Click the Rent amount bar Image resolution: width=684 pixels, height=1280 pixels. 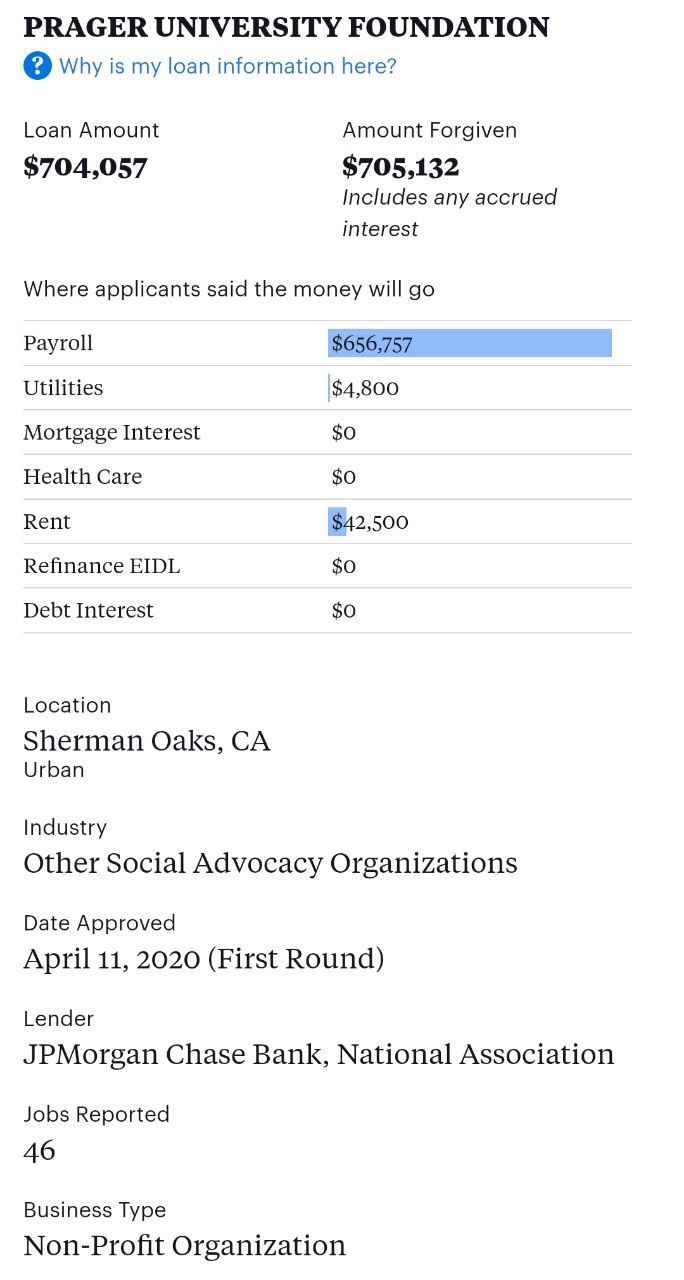[338, 522]
